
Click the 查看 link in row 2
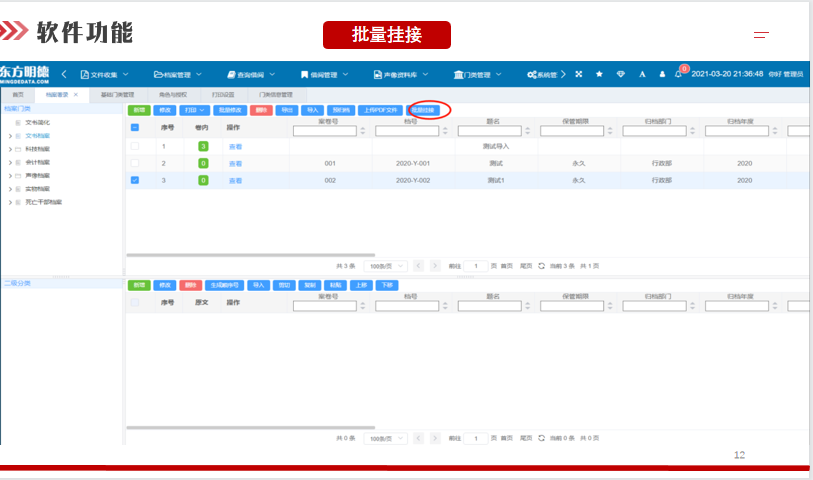pyautogui.click(x=235, y=163)
